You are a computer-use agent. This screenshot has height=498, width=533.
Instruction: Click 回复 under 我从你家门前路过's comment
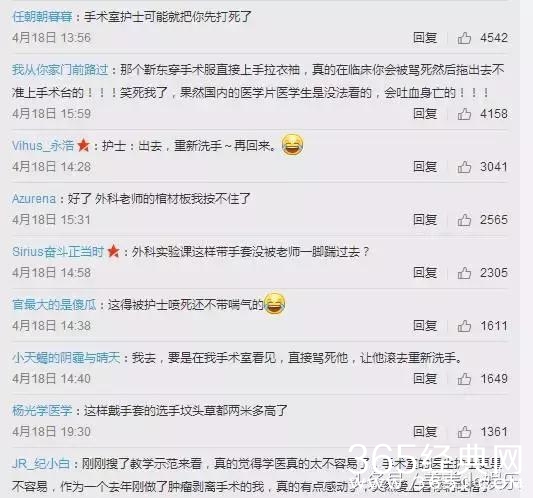click(x=425, y=114)
